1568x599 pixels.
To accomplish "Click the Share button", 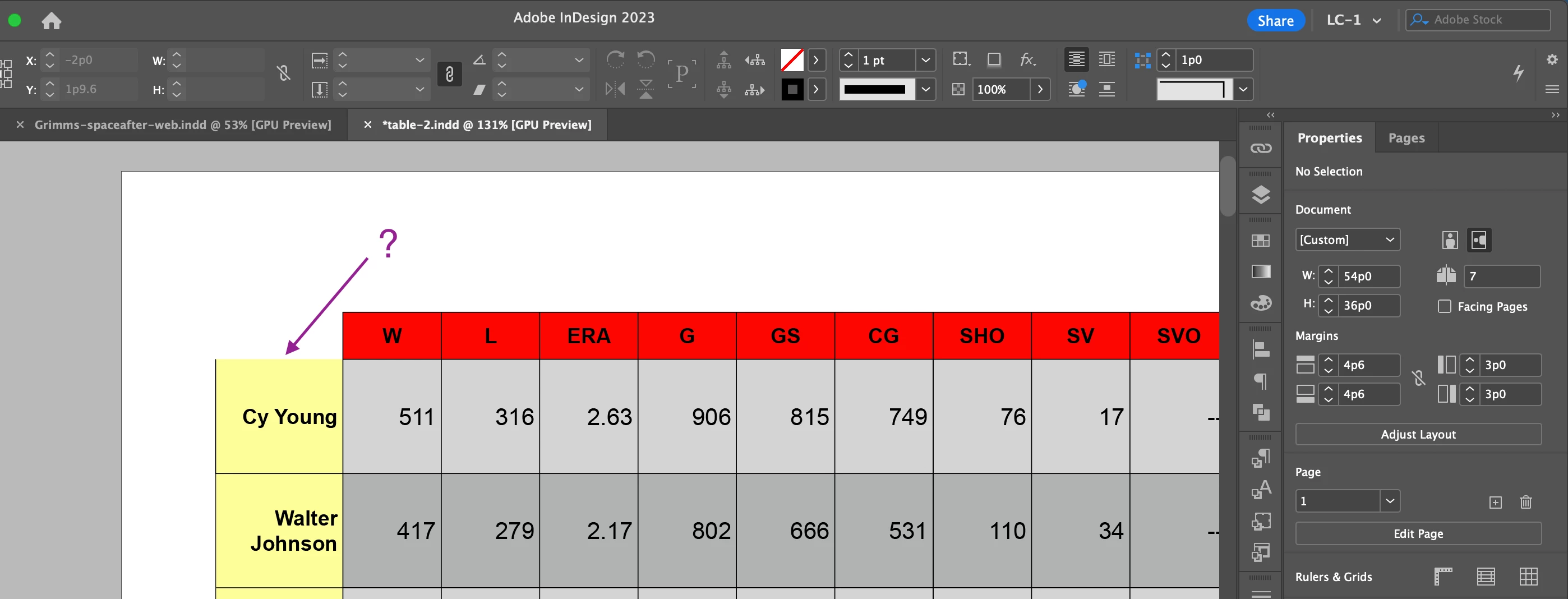I will pyautogui.click(x=1275, y=20).
